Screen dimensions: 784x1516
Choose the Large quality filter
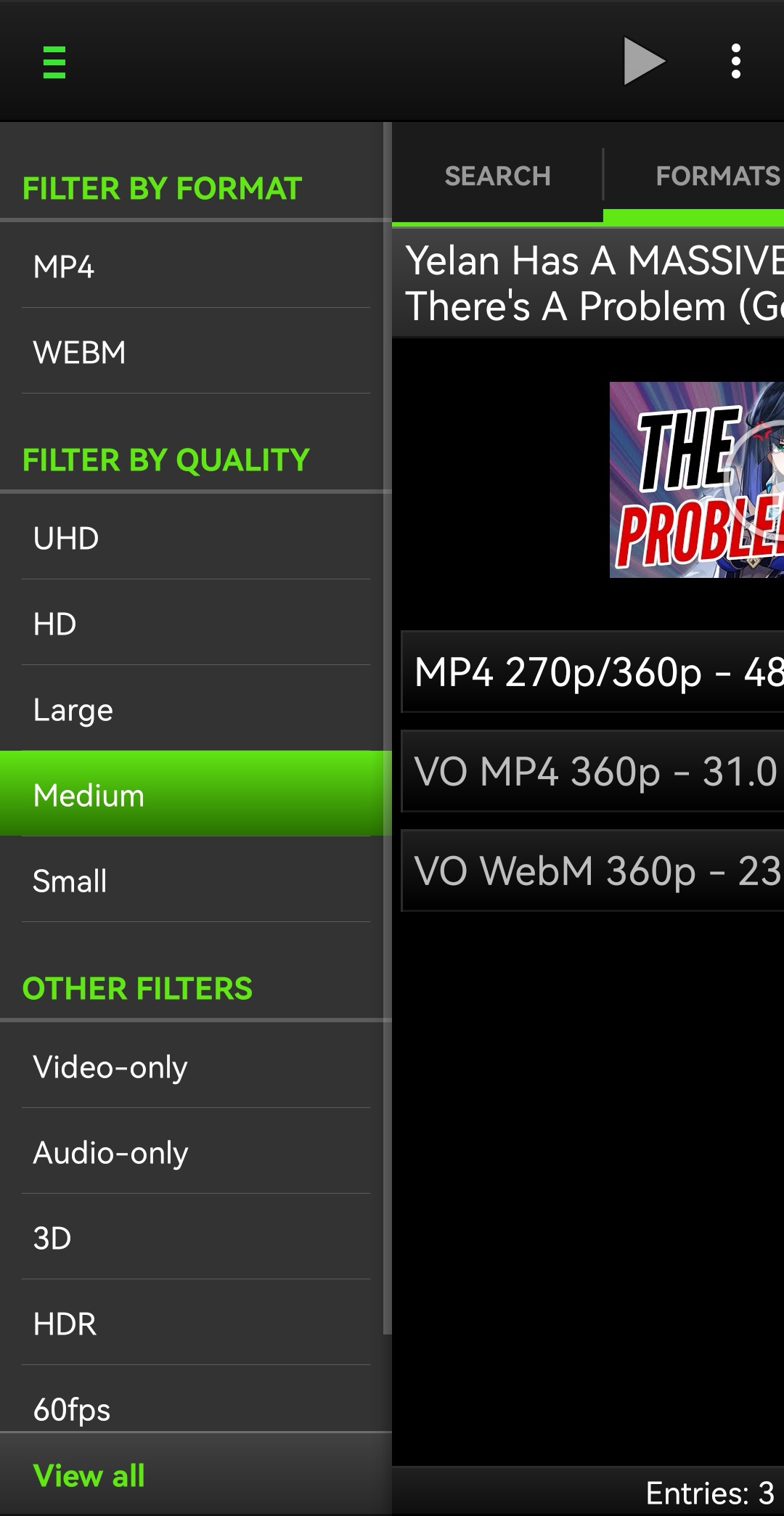pos(196,709)
